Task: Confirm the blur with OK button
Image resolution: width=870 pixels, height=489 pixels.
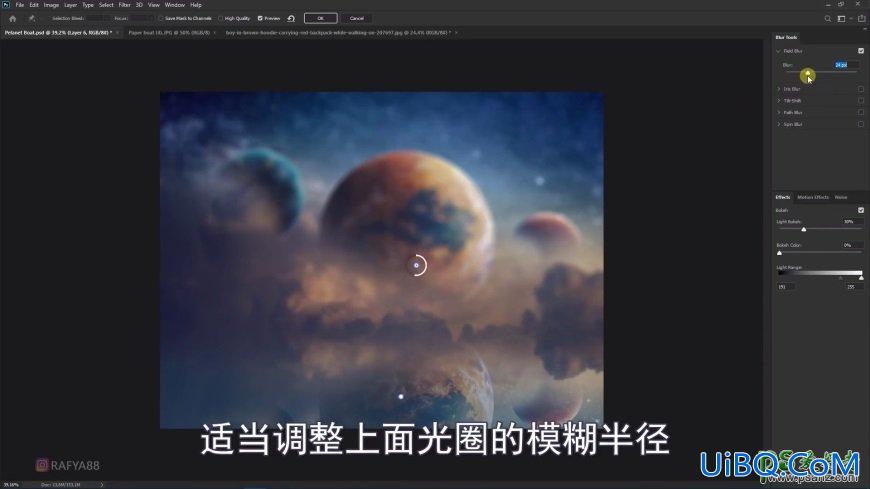Action: [321, 18]
